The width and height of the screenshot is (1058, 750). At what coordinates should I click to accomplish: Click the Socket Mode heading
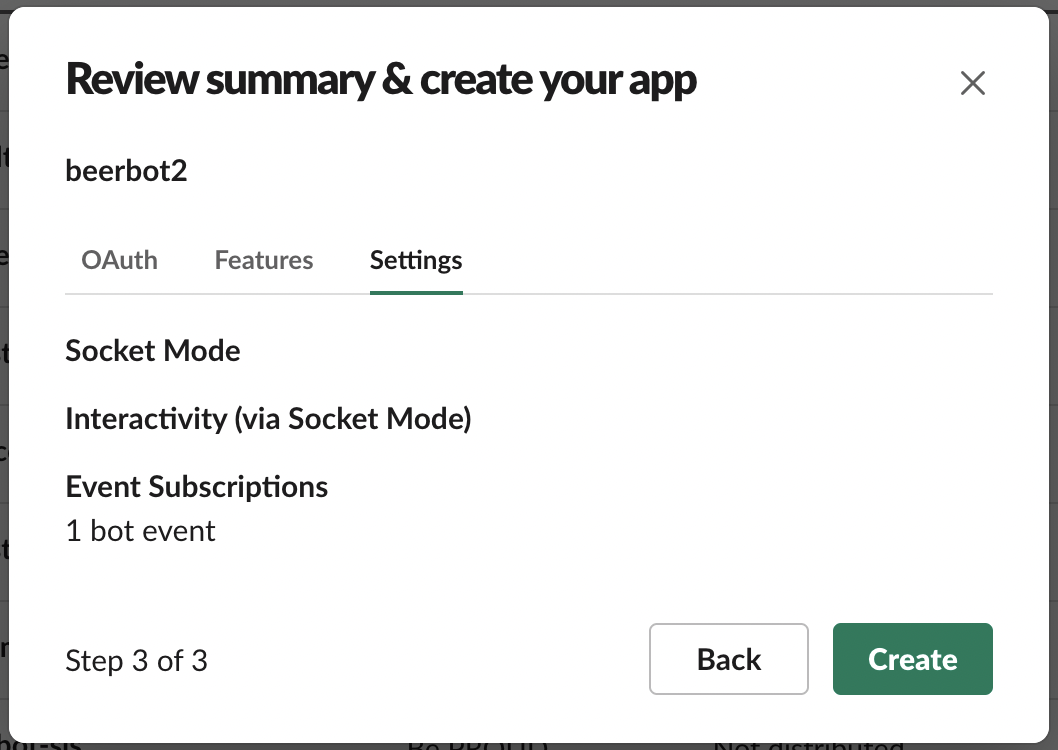click(x=153, y=351)
